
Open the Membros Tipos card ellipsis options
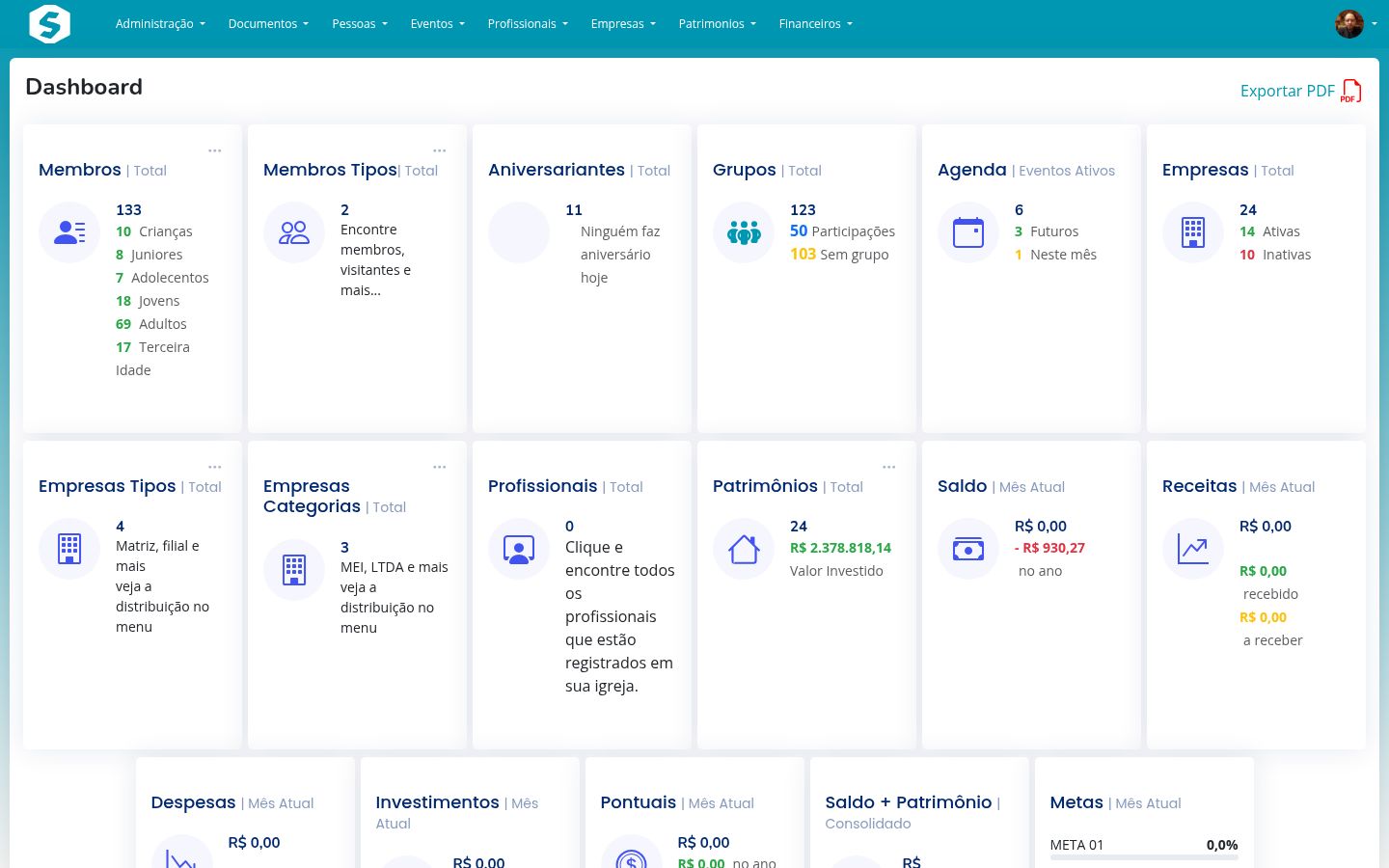click(x=440, y=150)
